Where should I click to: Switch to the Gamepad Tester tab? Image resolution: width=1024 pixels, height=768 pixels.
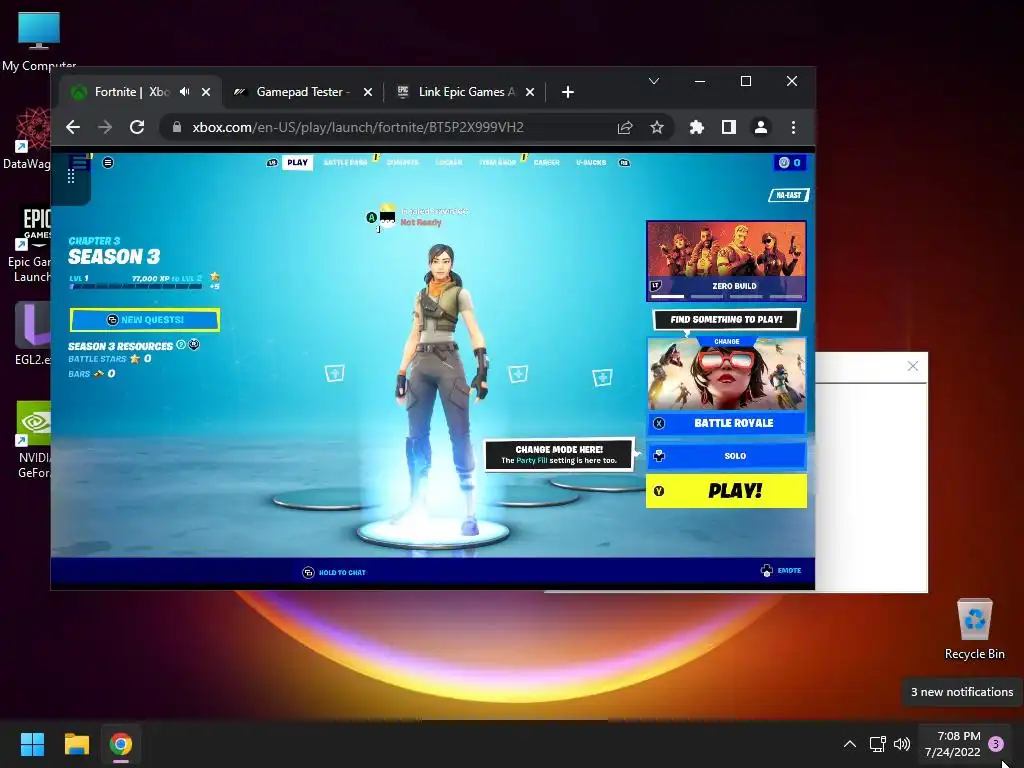(303, 92)
